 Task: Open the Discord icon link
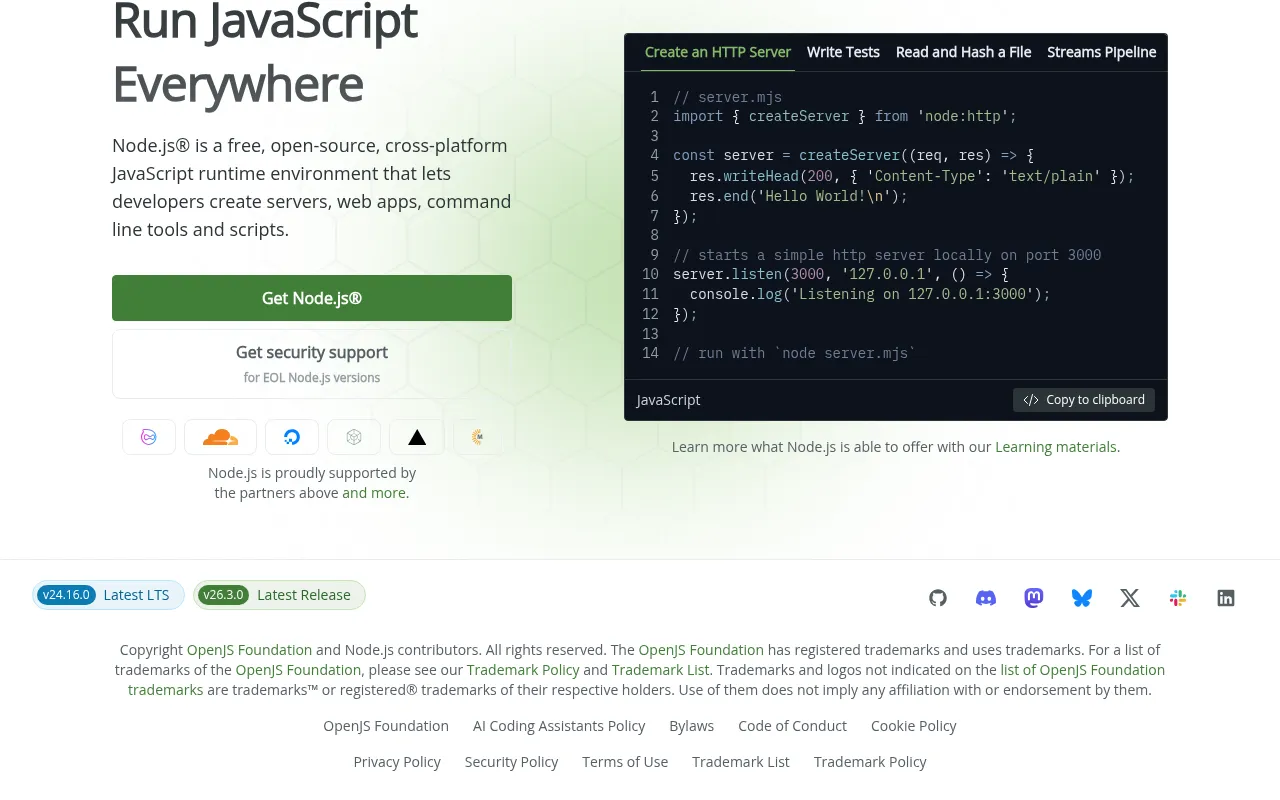(x=986, y=598)
